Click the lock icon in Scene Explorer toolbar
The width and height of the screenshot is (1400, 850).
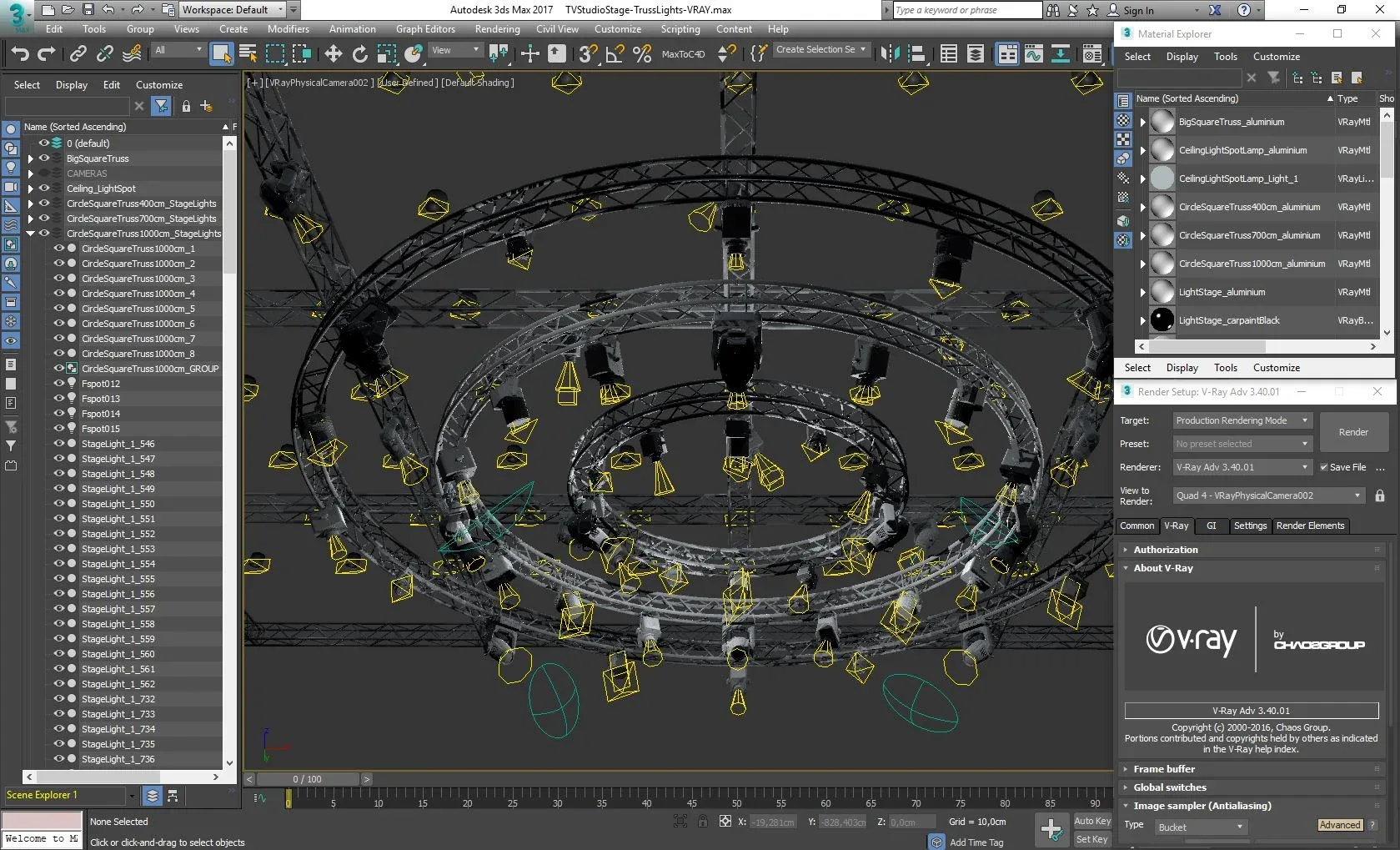(x=186, y=106)
